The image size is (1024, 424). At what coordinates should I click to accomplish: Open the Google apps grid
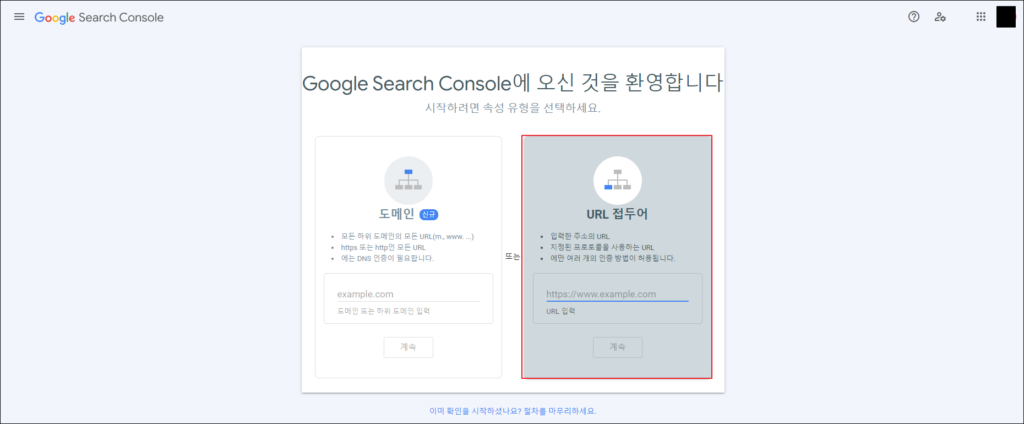980,17
